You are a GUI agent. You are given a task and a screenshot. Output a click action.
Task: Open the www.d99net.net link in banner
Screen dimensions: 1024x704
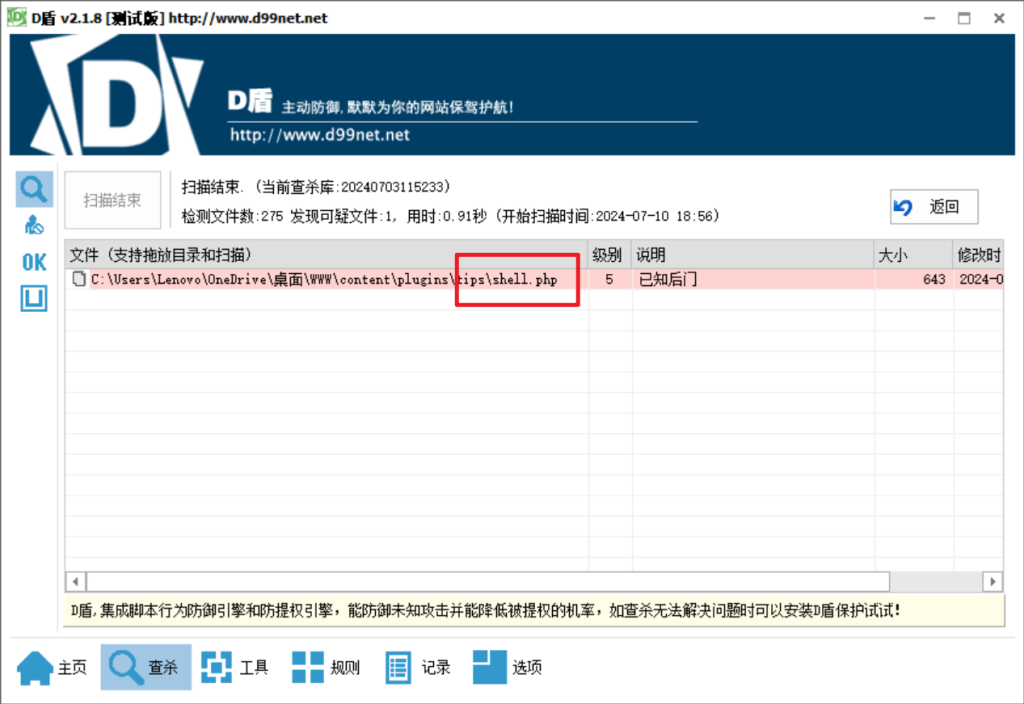[320, 135]
